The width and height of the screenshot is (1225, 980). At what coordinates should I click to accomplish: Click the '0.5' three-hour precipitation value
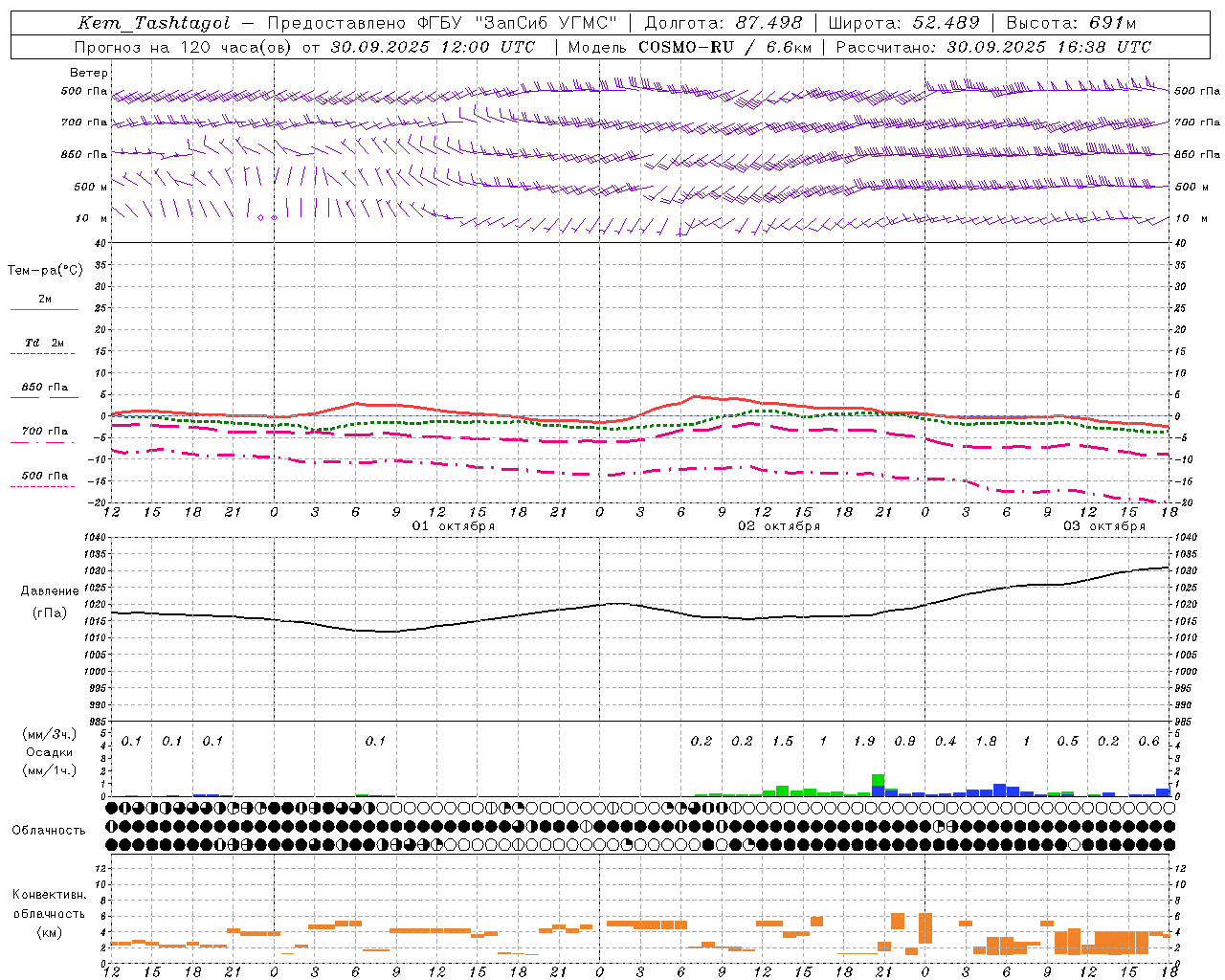coord(1067,742)
